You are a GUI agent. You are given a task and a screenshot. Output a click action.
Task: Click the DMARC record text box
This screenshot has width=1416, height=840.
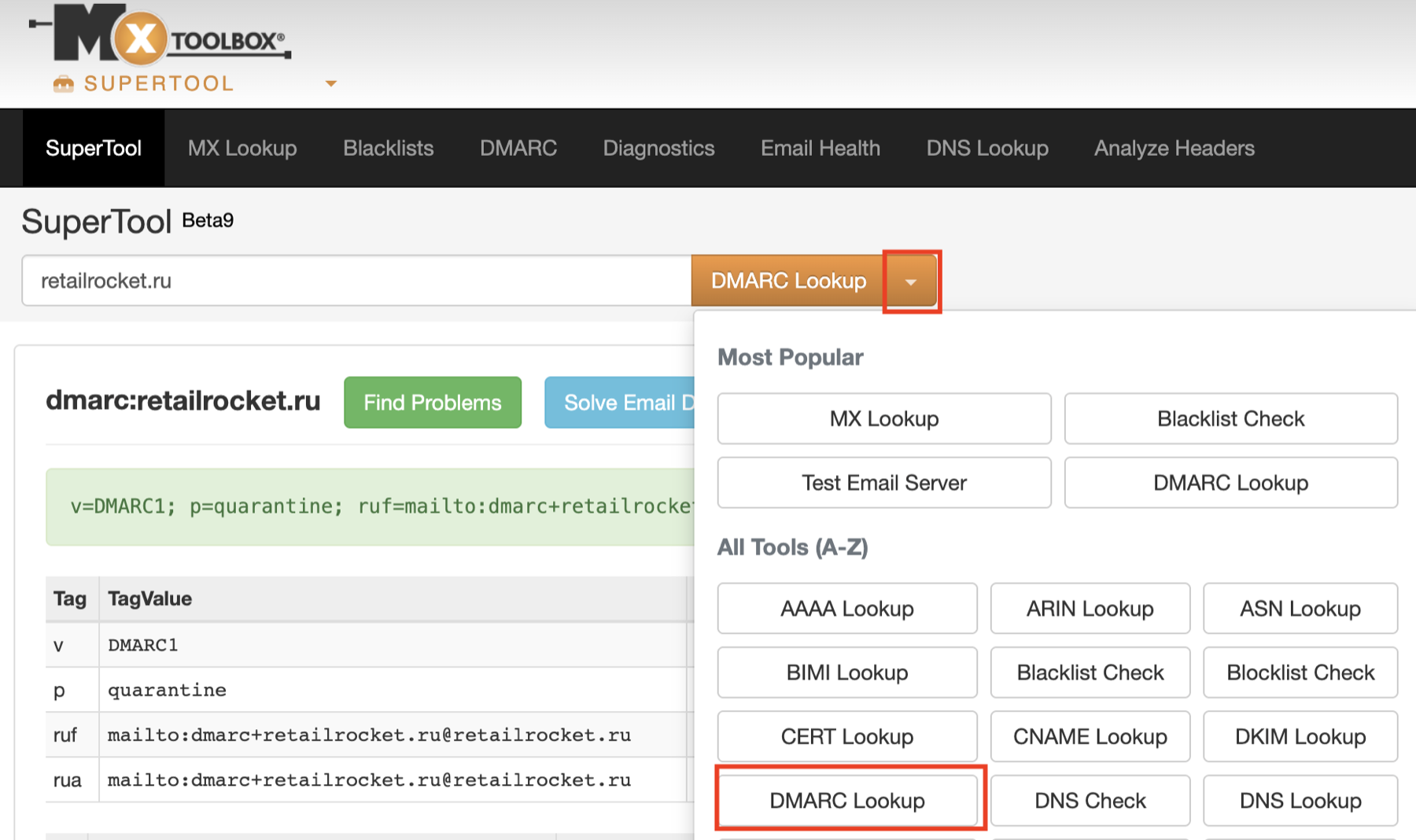pyautogui.click(x=371, y=507)
